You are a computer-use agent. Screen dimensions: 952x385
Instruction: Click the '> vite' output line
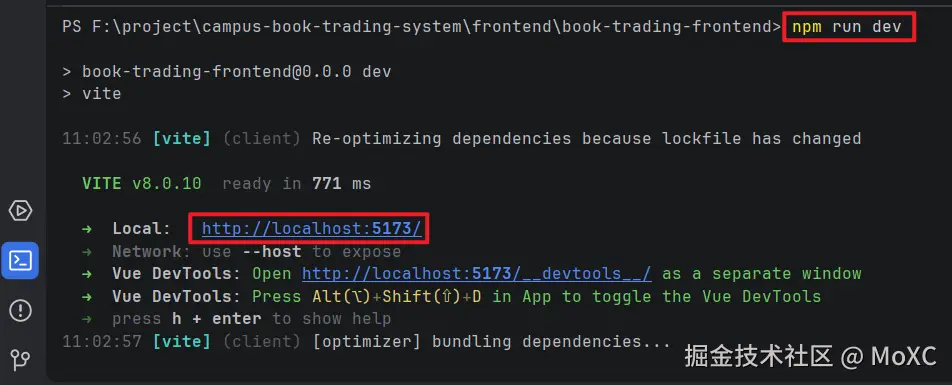coord(92,94)
